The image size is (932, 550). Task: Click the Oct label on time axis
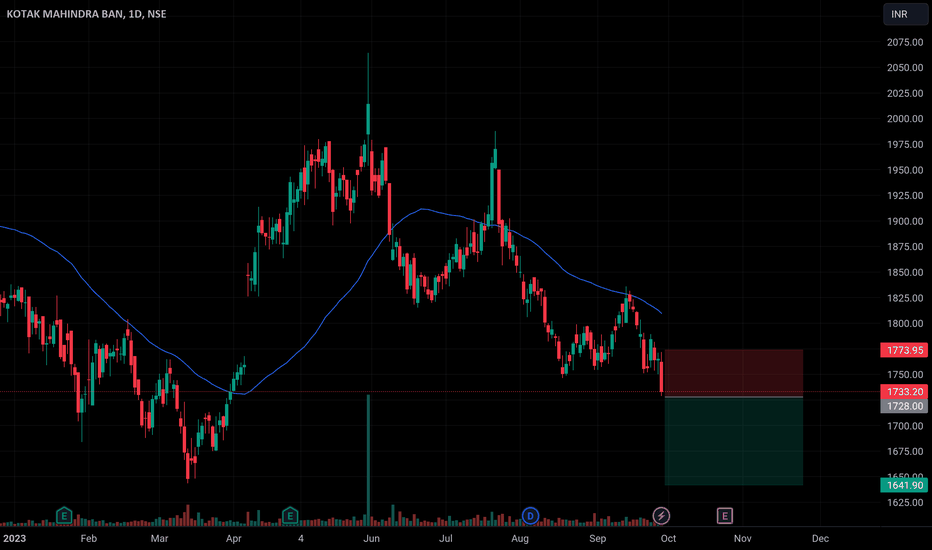[668, 538]
